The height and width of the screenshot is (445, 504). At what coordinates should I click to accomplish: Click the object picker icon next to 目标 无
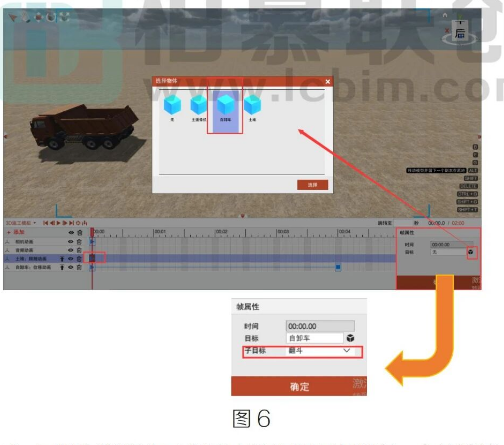(471, 252)
